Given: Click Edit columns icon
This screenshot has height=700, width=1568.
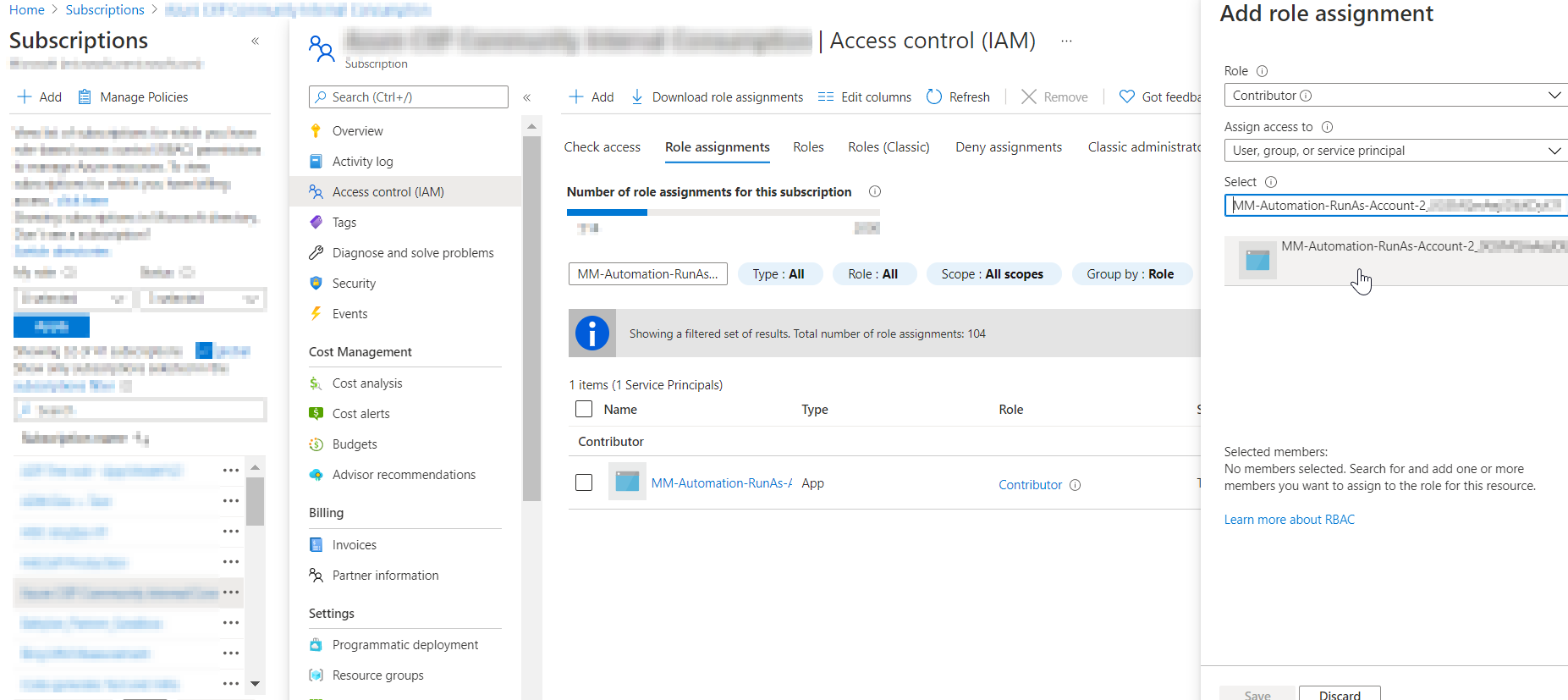Looking at the screenshot, I should coord(826,96).
